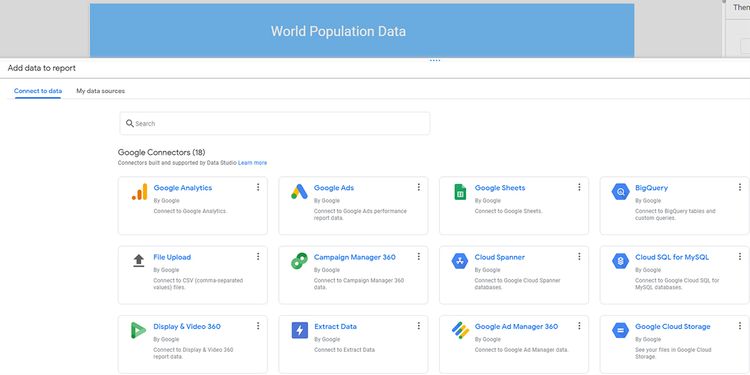Click the File Upload arrow icon
Viewport: 750px width, 375px height.
point(139,261)
